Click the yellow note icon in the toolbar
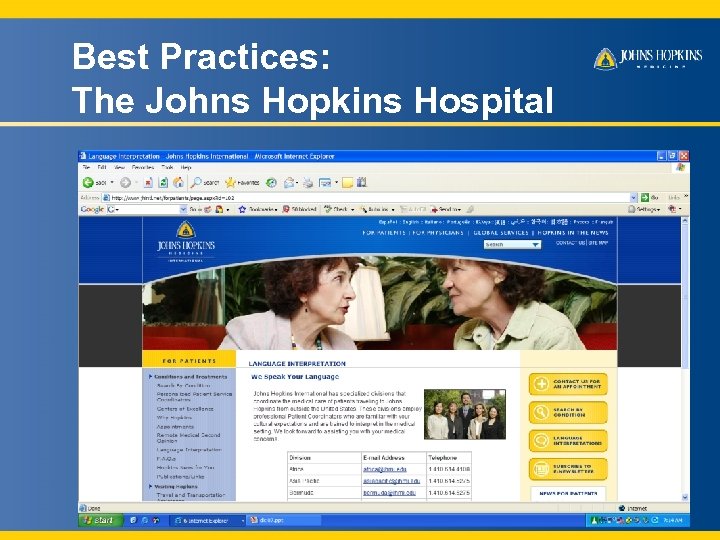 coord(348,183)
